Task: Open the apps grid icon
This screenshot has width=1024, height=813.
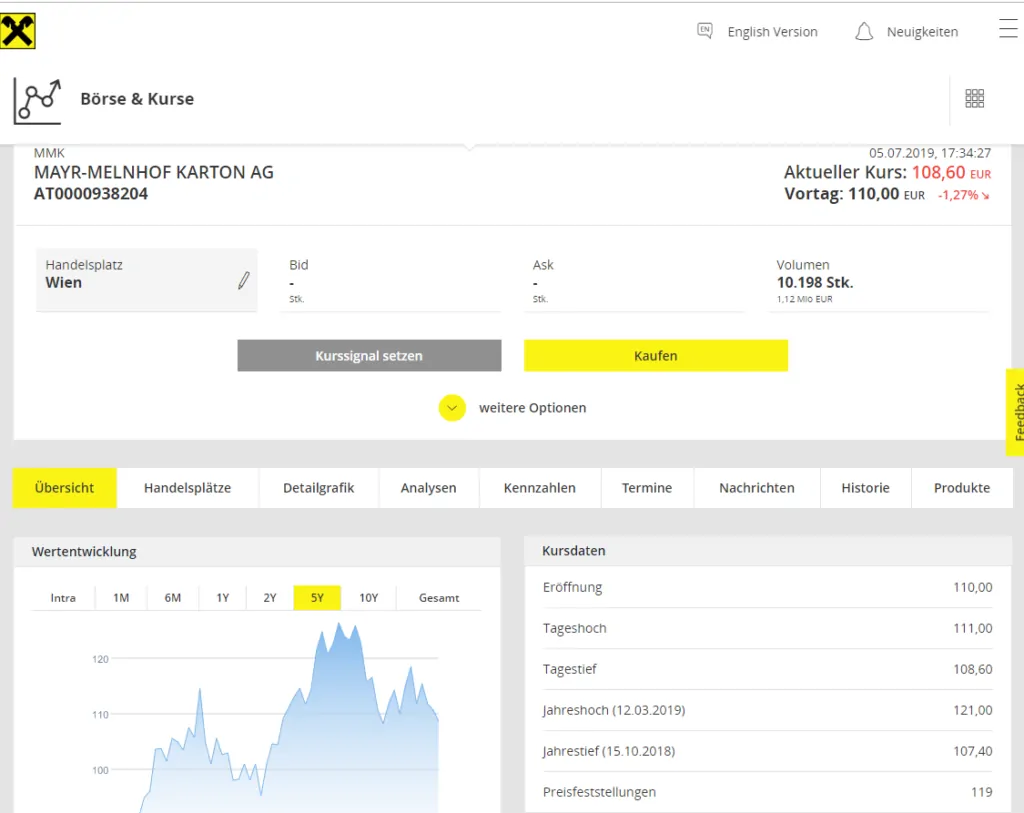Action: tap(974, 99)
